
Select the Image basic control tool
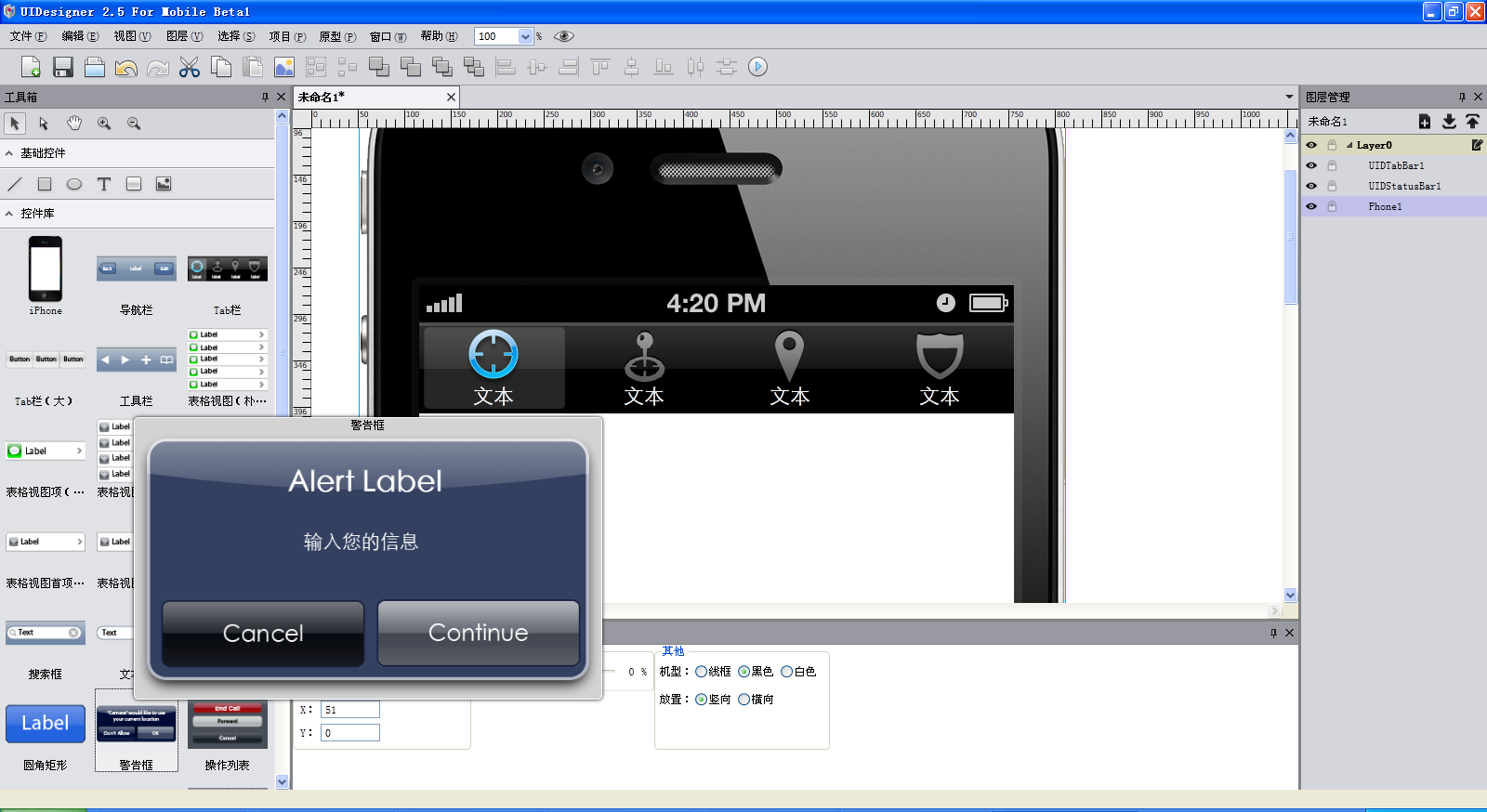(164, 184)
